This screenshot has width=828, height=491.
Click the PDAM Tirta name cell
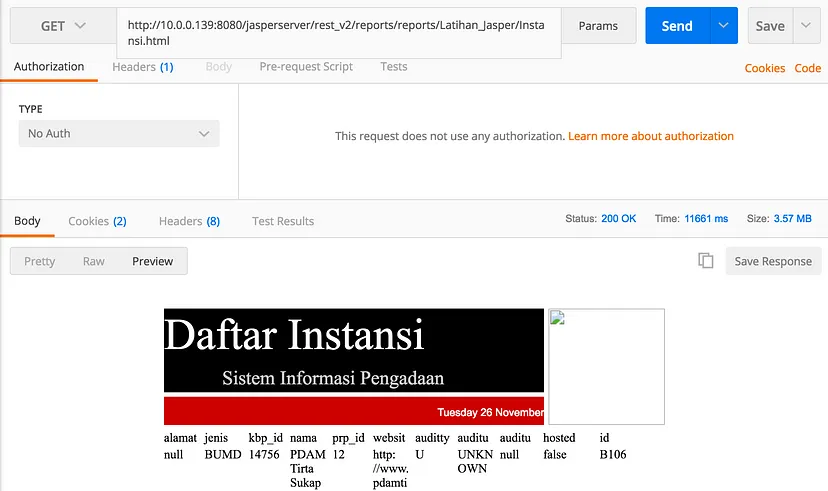[308, 468]
